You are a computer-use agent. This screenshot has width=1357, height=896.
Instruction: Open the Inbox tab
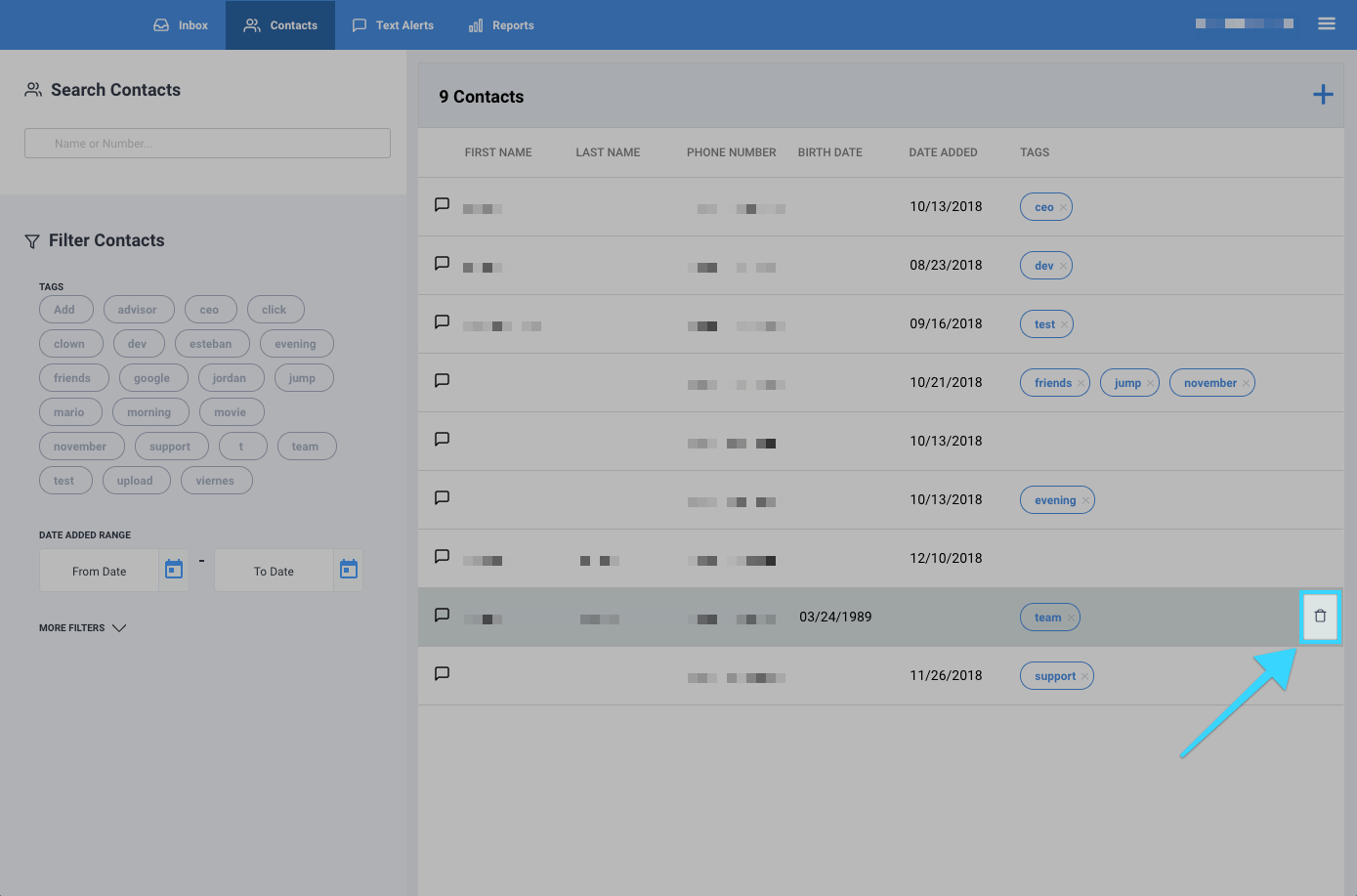[x=181, y=25]
